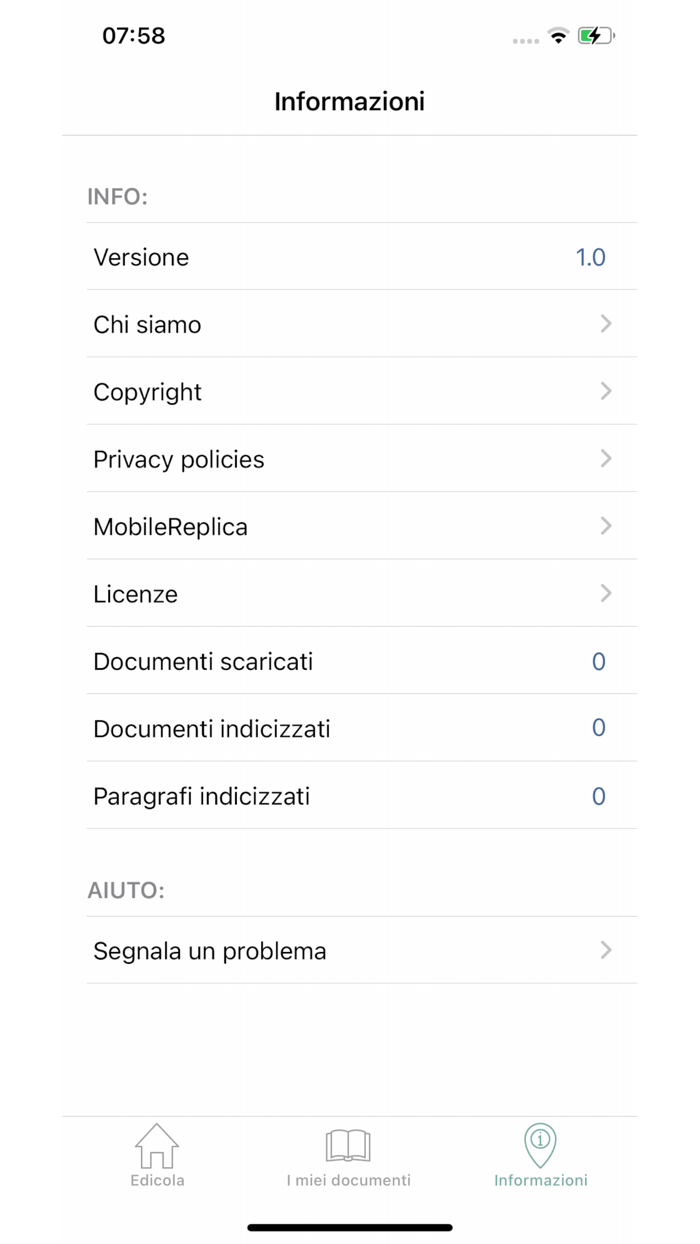Expand the Licenze row chevron
Screen dimensions: 700x1244
[606, 594]
